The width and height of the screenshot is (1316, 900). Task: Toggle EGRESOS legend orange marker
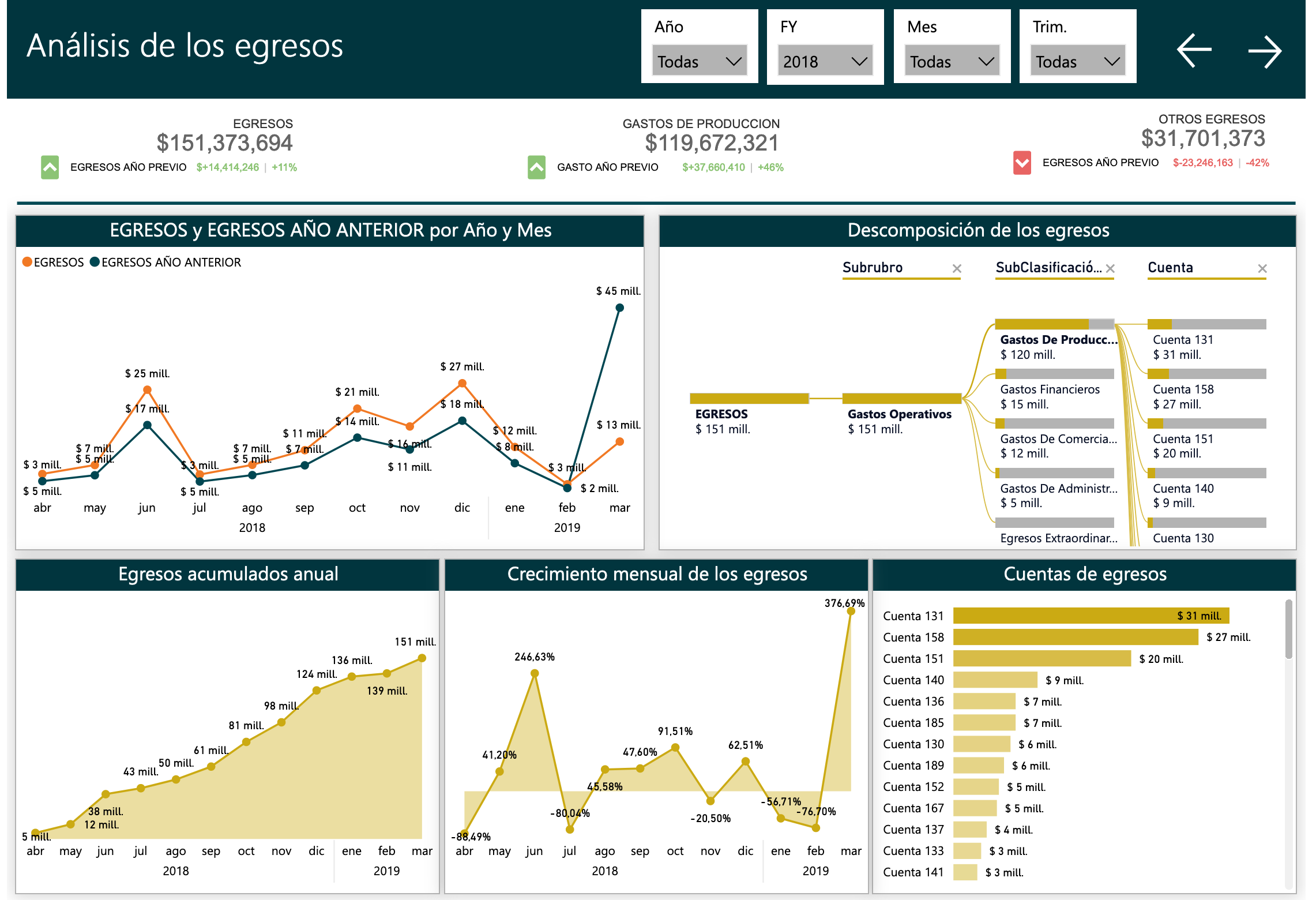tap(27, 262)
